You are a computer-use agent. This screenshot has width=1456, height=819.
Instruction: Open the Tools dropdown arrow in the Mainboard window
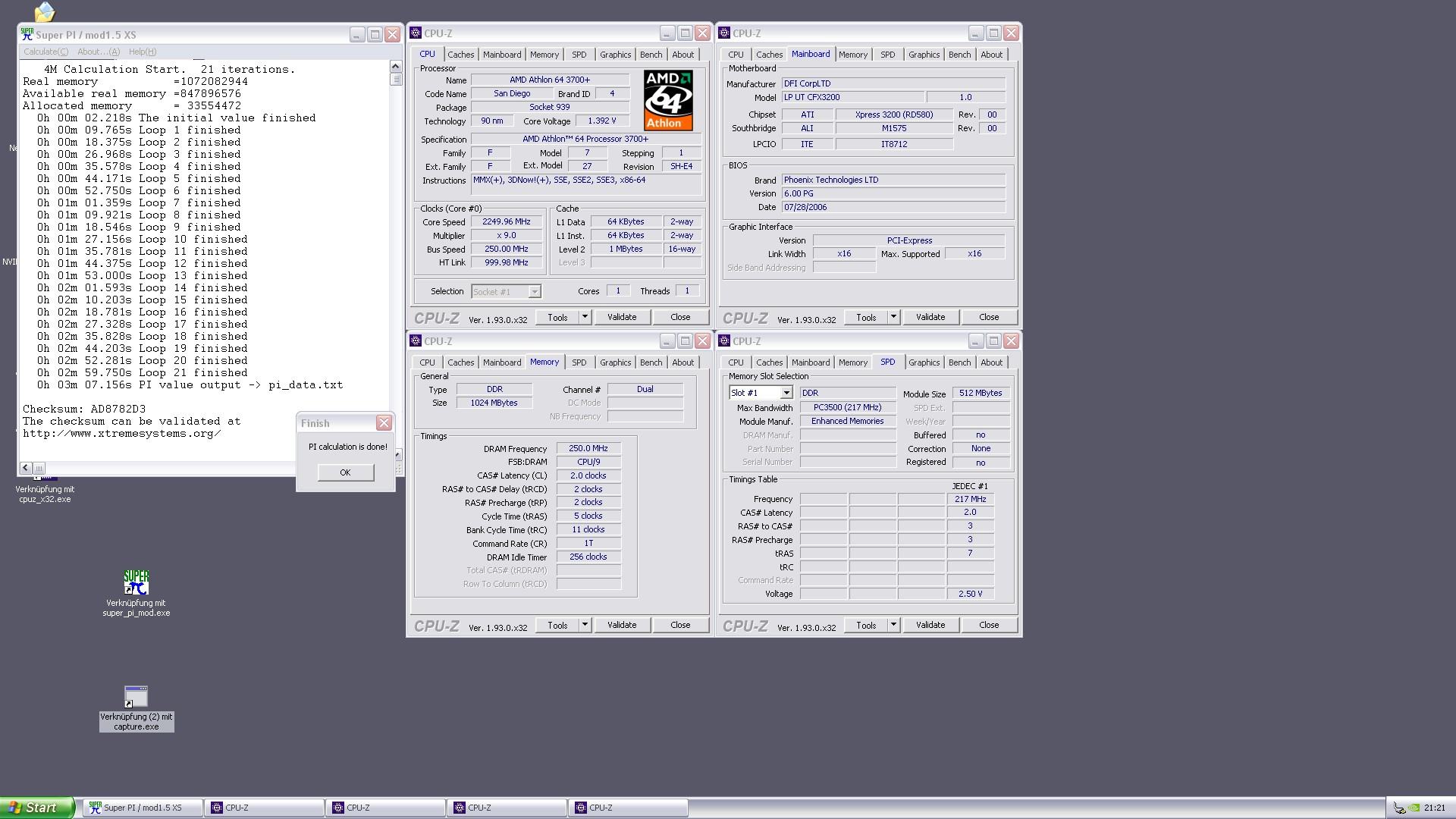[893, 317]
